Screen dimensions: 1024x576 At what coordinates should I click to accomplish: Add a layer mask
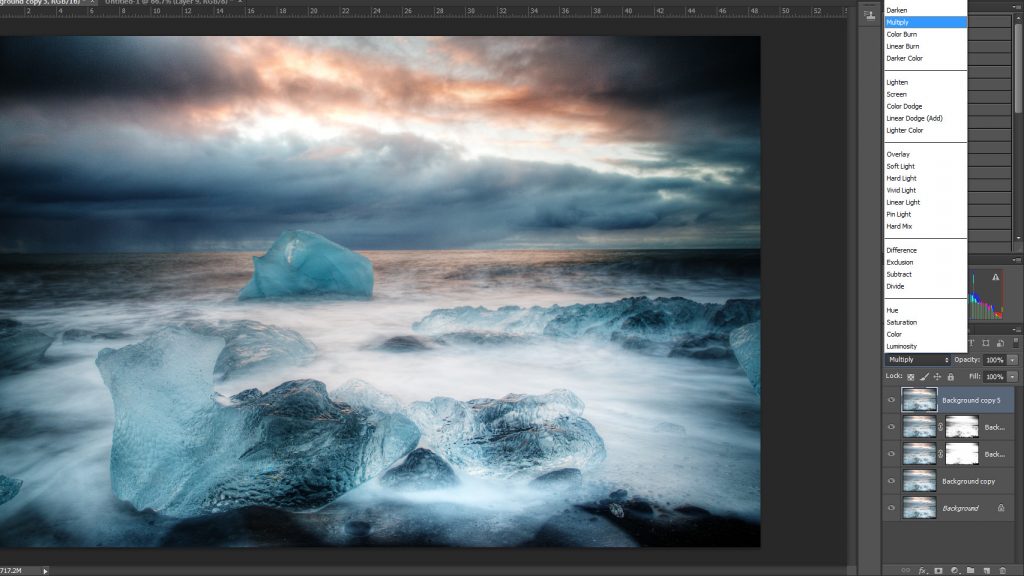point(938,570)
